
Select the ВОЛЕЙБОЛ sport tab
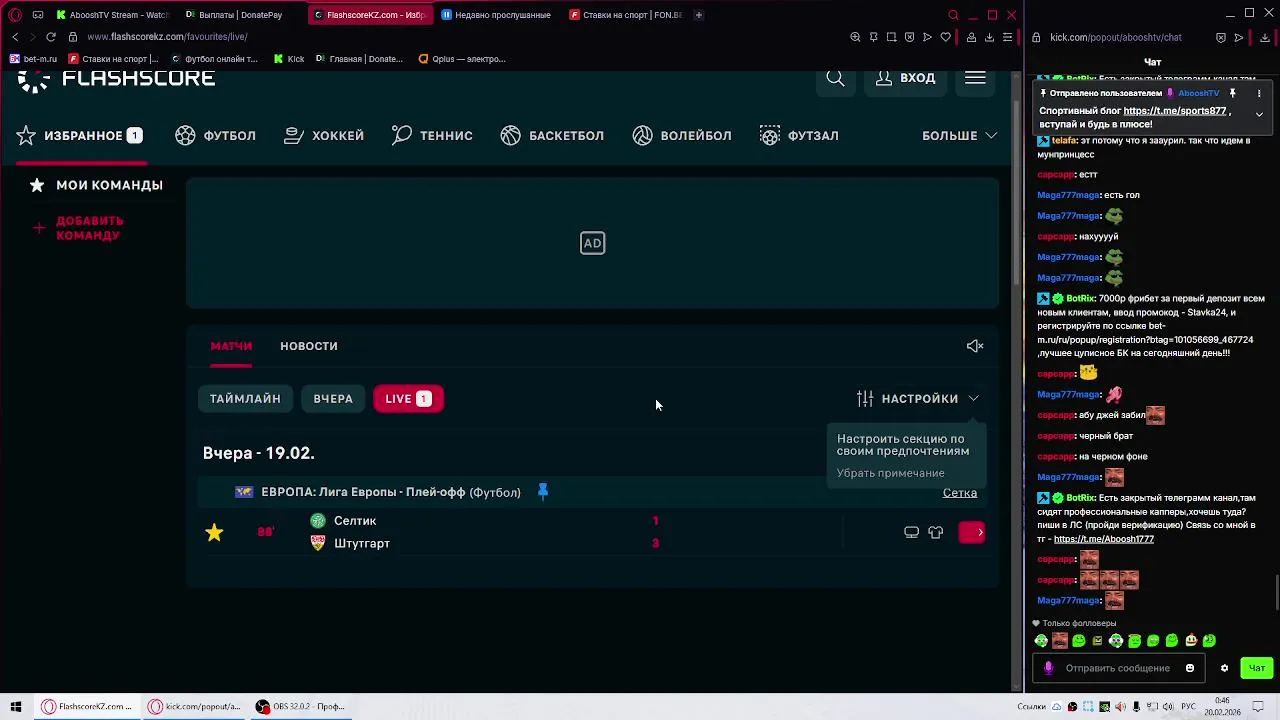point(682,135)
